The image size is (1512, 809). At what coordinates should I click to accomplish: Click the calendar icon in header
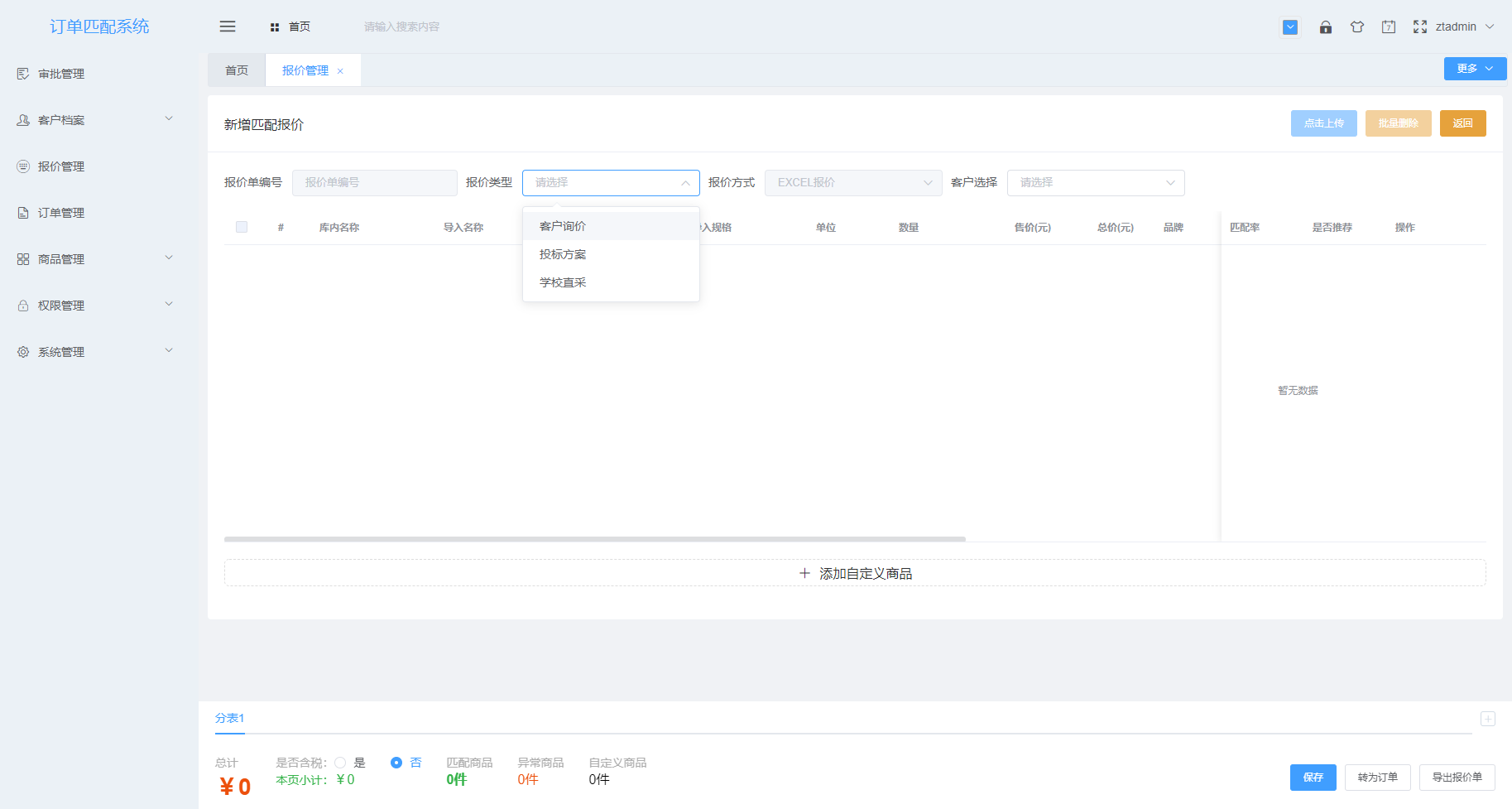[x=1389, y=26]
